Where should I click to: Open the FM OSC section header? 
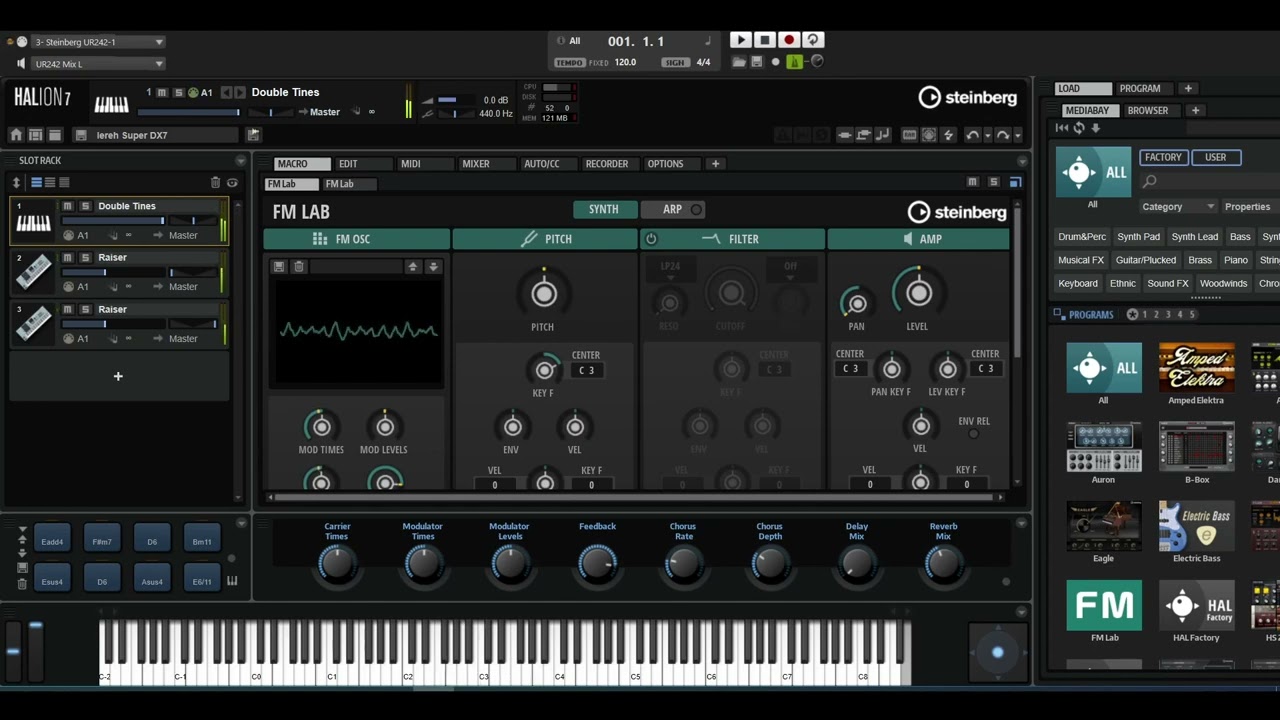pyautogui.click(x=357, y=239)
